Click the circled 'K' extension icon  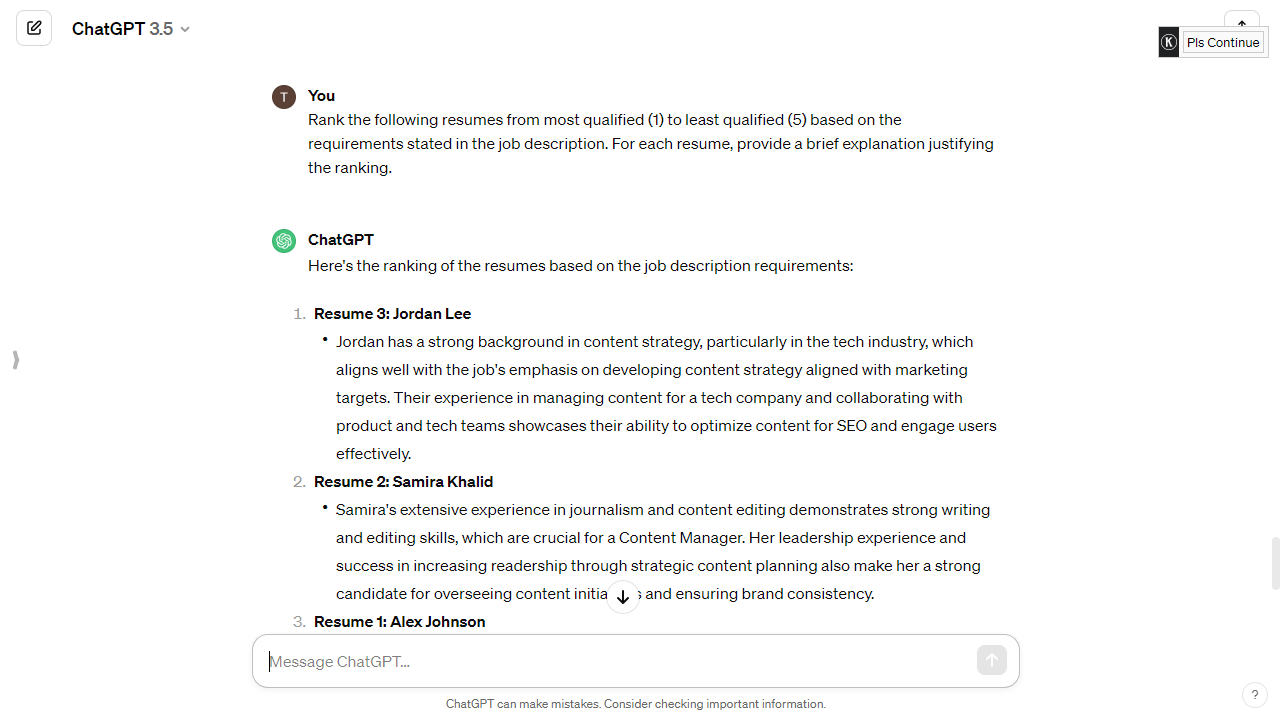click(x=1168, y=42)
